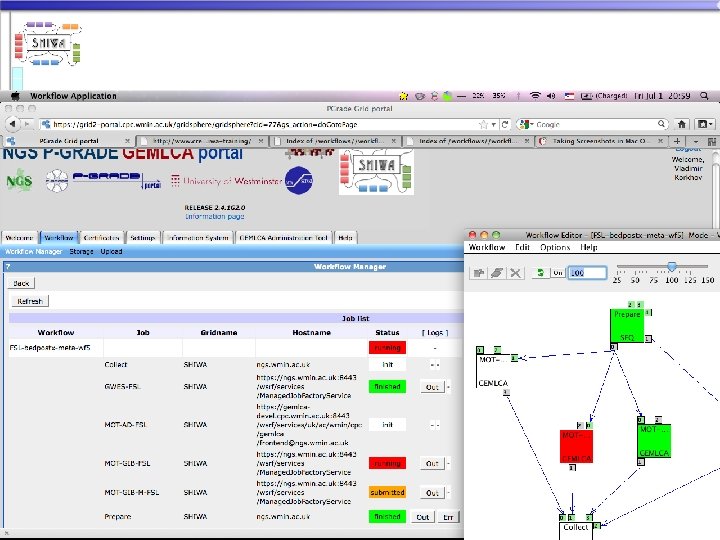Click the battery Charged indicator
720x540 pixels.
(x=604, y=96)
